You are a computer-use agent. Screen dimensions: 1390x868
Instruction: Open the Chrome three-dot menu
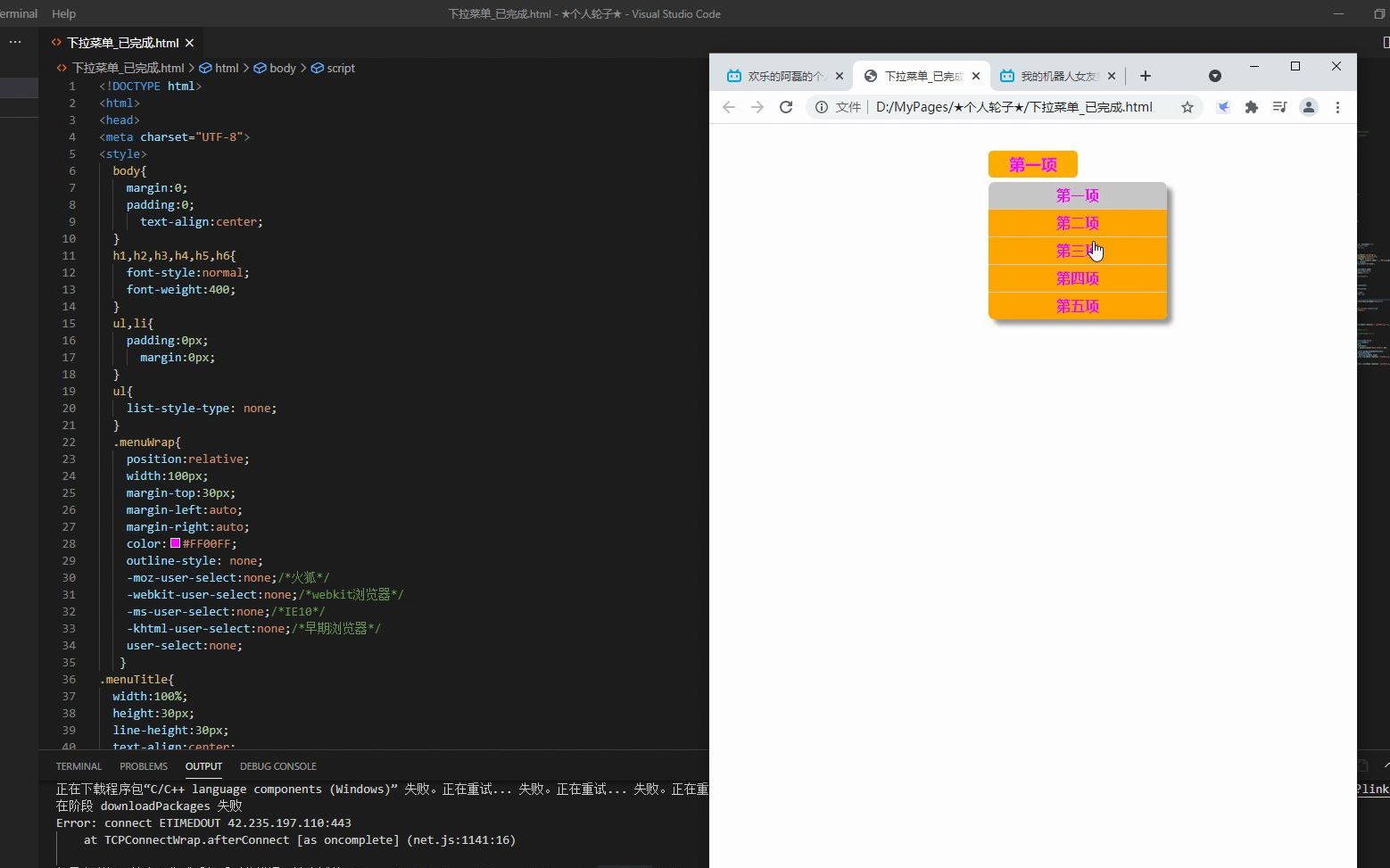(1337, 107)
